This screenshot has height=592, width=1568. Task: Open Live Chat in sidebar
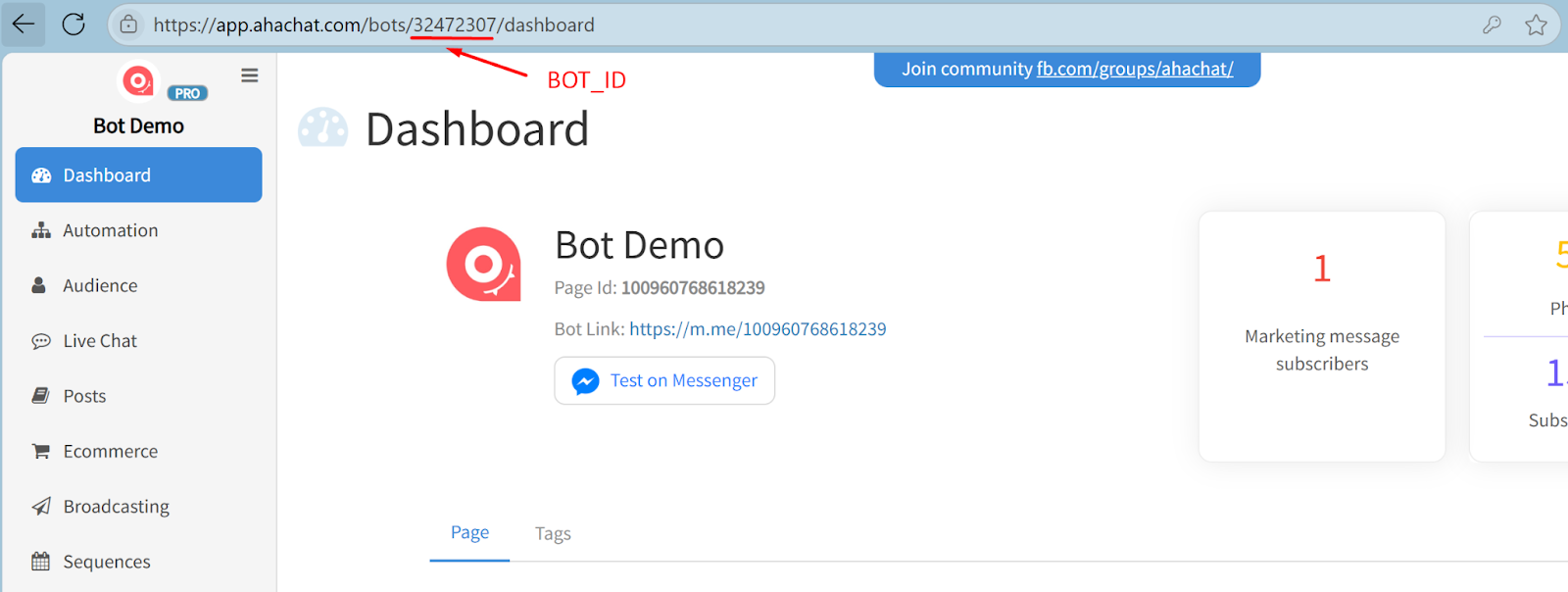point(138,341)
